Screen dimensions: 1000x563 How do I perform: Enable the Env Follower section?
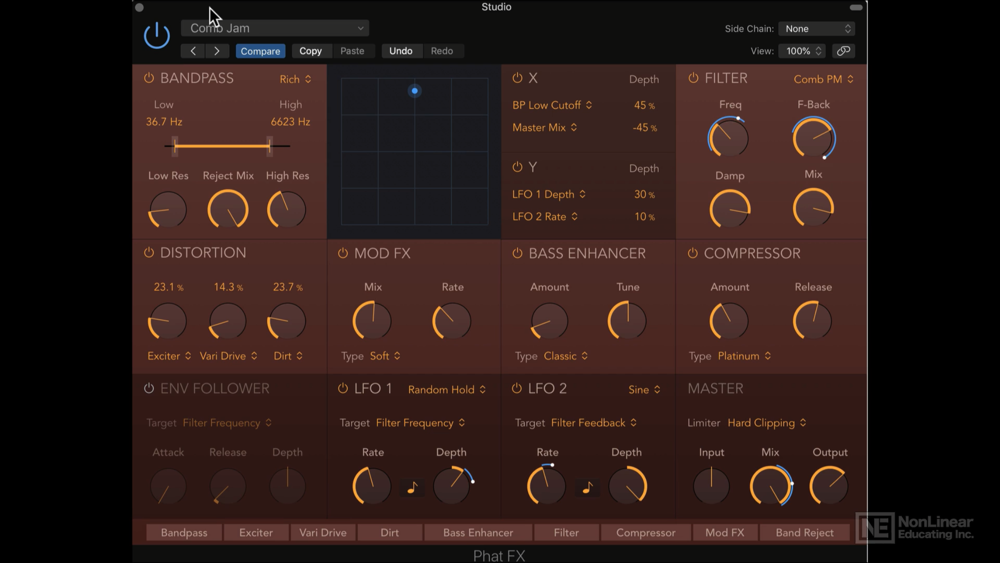[149, 388]
